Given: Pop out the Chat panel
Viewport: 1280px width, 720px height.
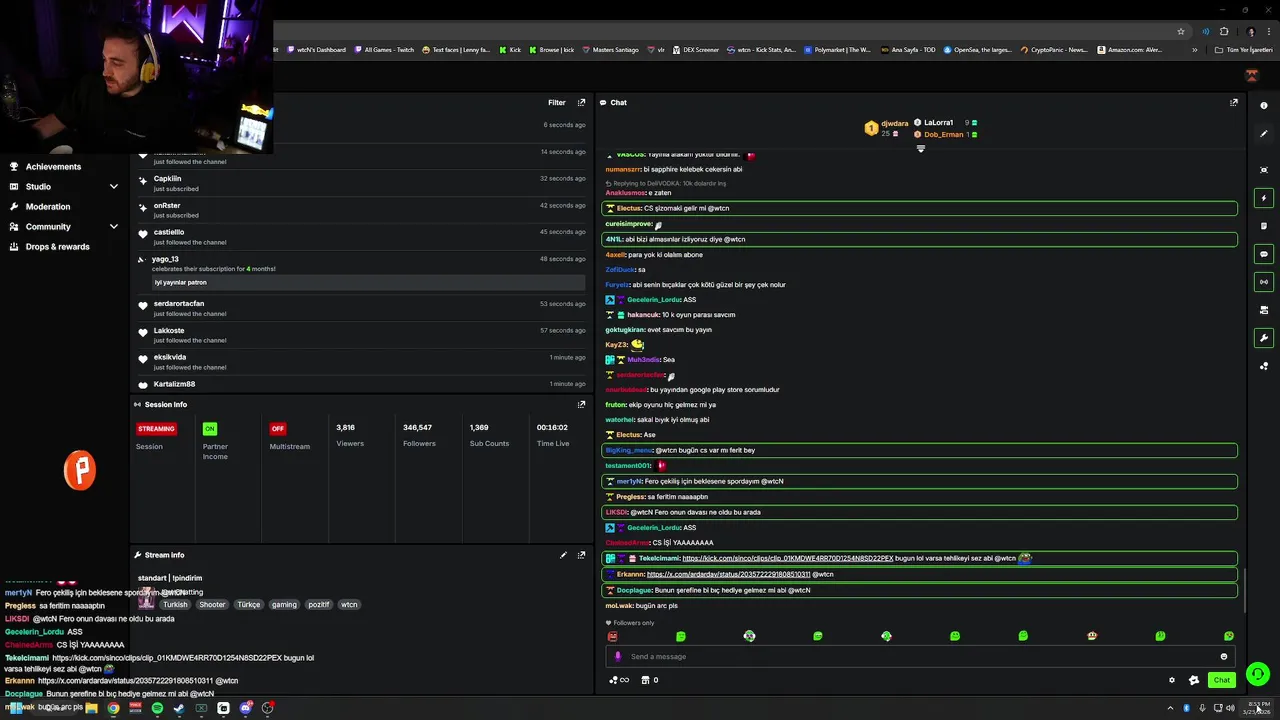Looking at the screenshot, I should coord(1233,102).
